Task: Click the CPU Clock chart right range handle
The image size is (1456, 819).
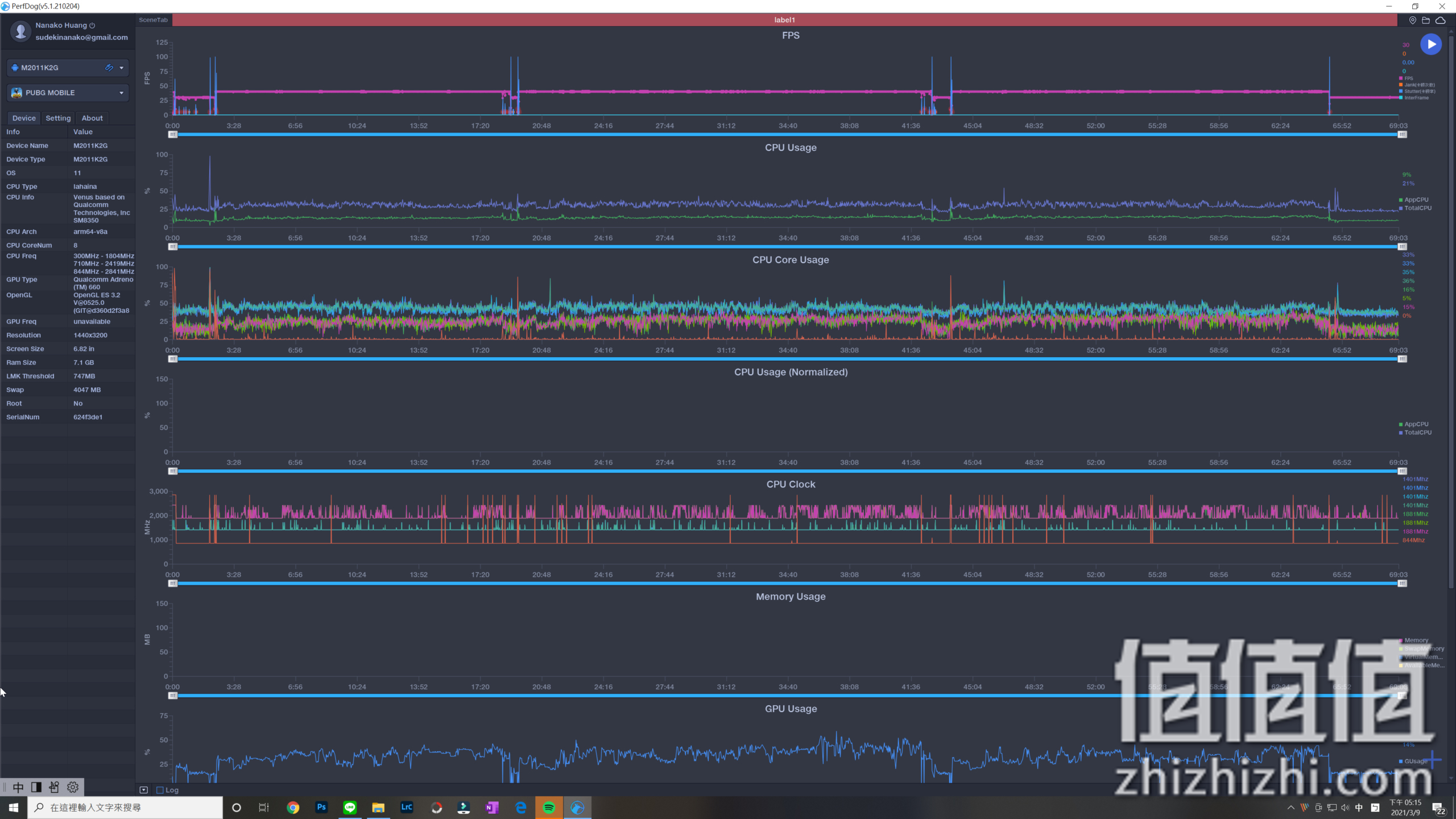Action: pyautogui.click(x=1402, y=584)
